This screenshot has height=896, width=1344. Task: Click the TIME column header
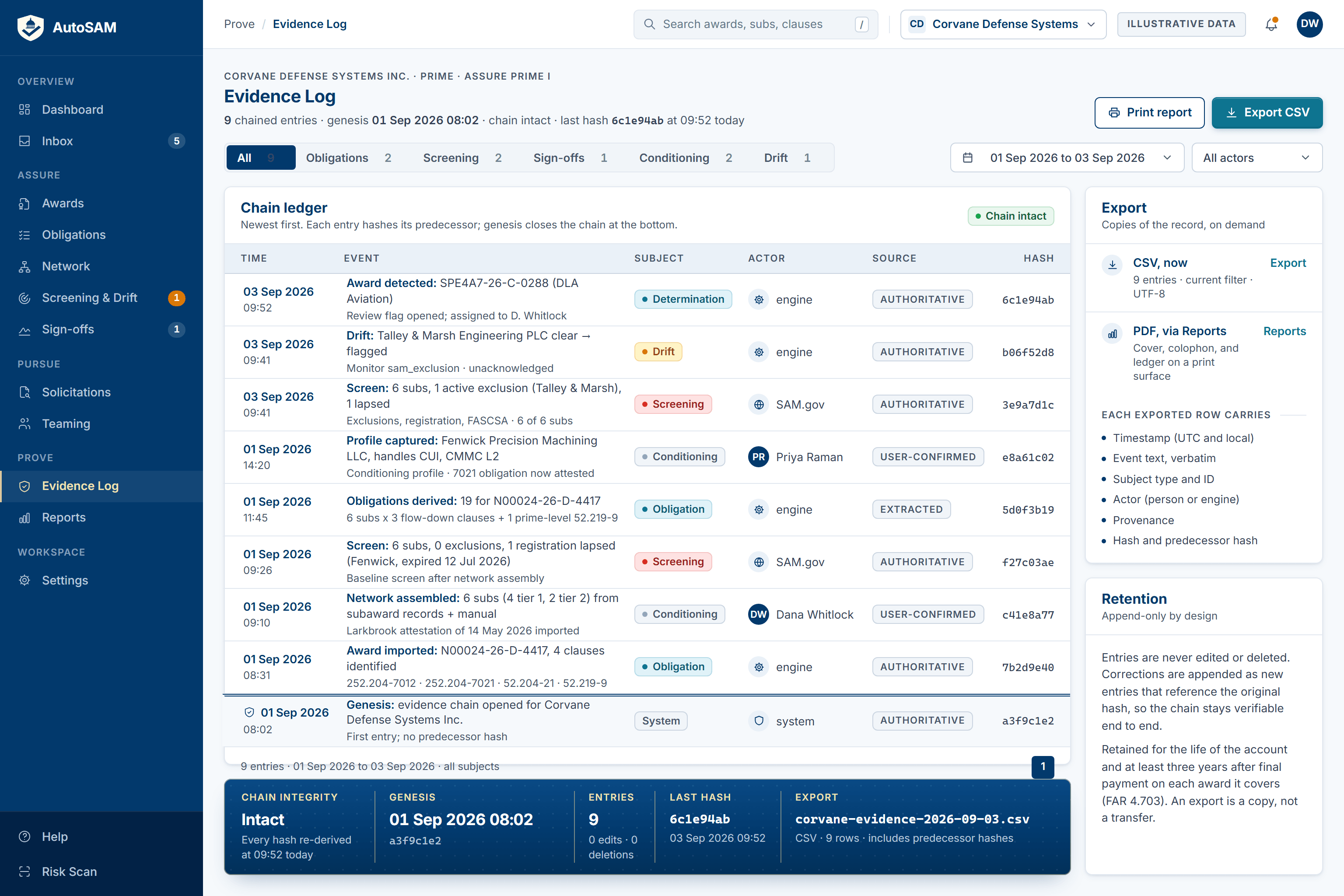pyautogui.click(x=254, y=258)
